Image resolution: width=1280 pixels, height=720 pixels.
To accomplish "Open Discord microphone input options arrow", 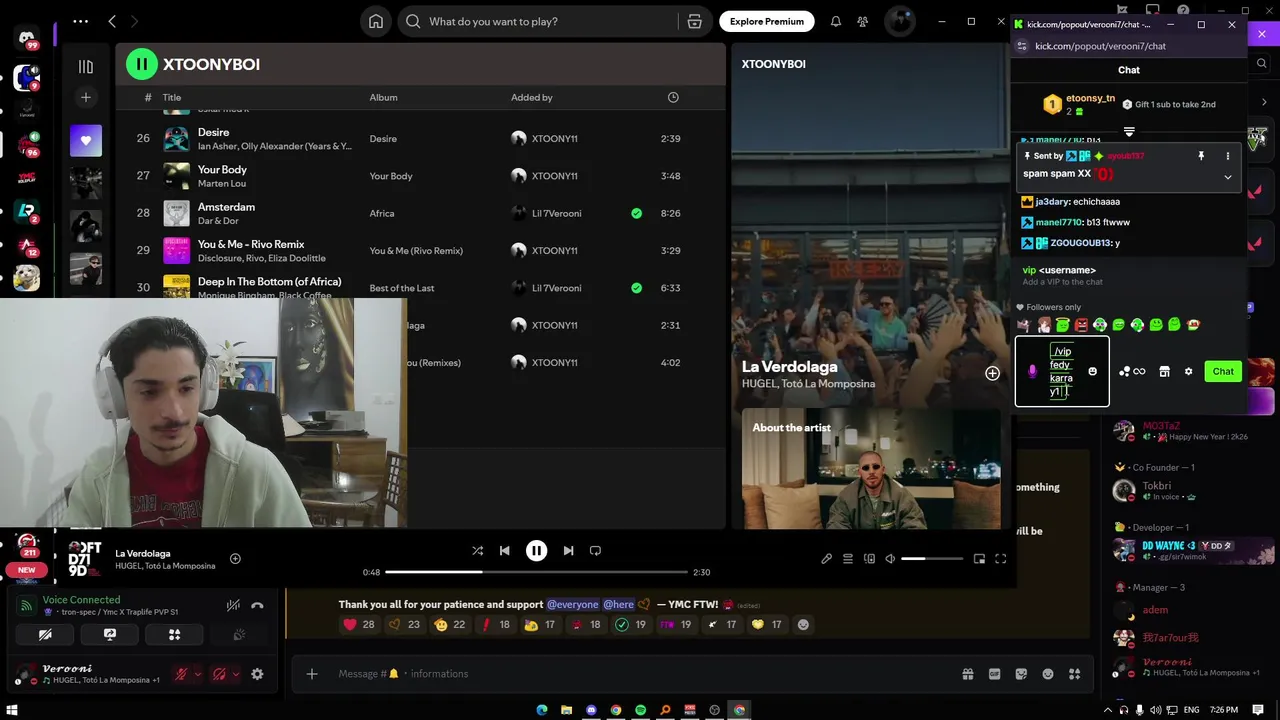I will pos(197,674).
